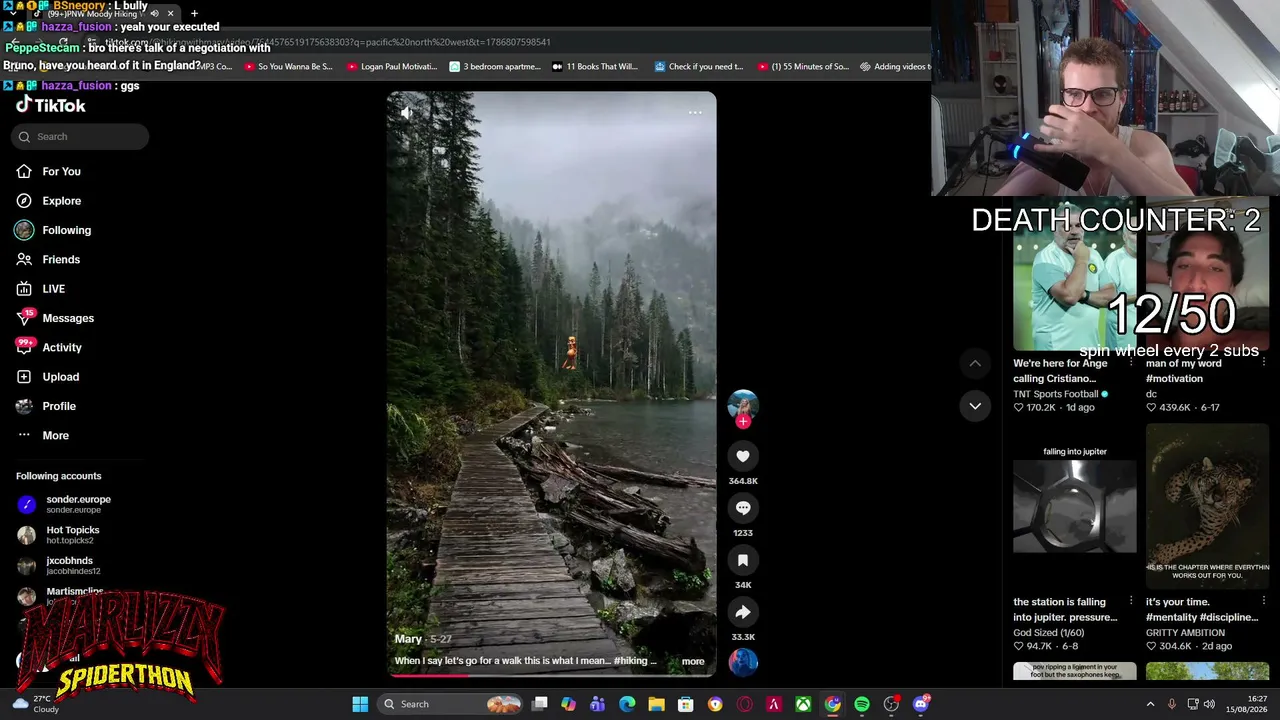
Task: Close the PNW Moody Hiking browser tab
Action: (171, 14)
